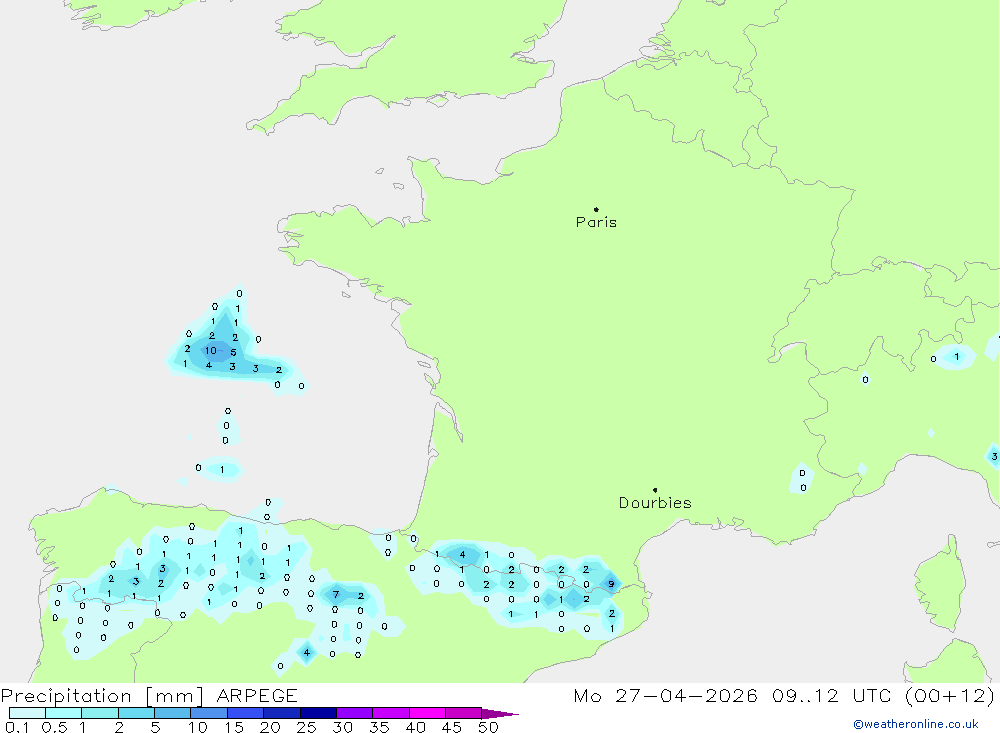
Task: Select the 10–15 mm blue legend swatch
Action: [x=209, y=713]
